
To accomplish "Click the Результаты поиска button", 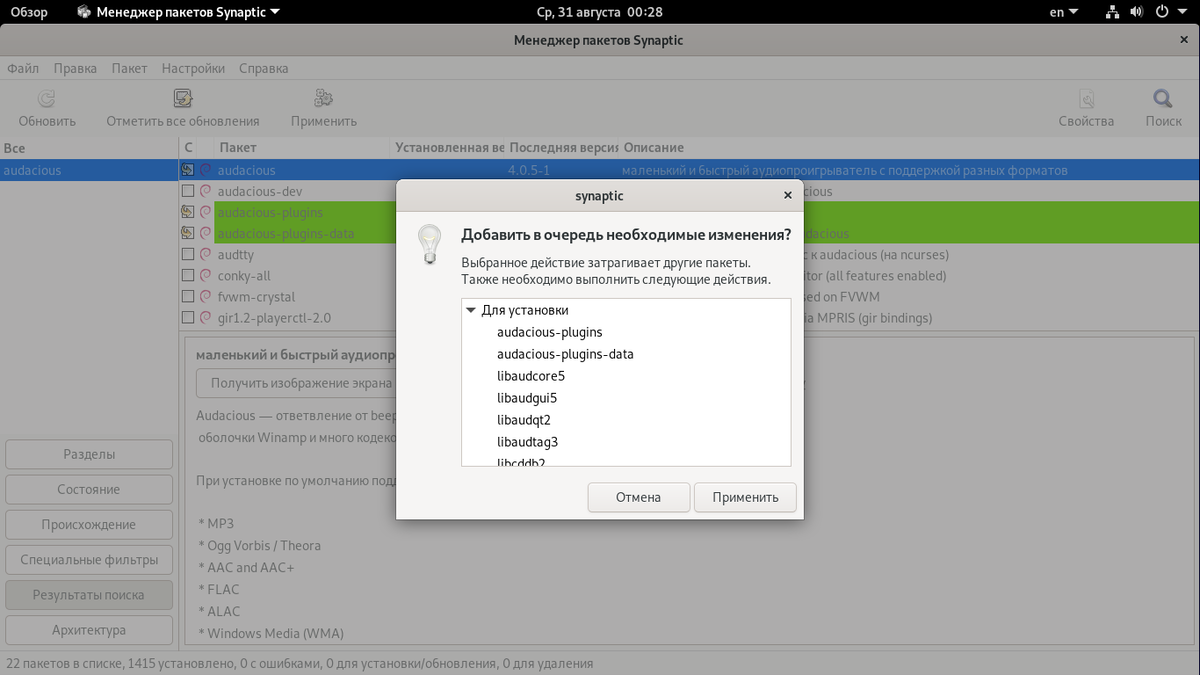I will [x=89, y=594].
